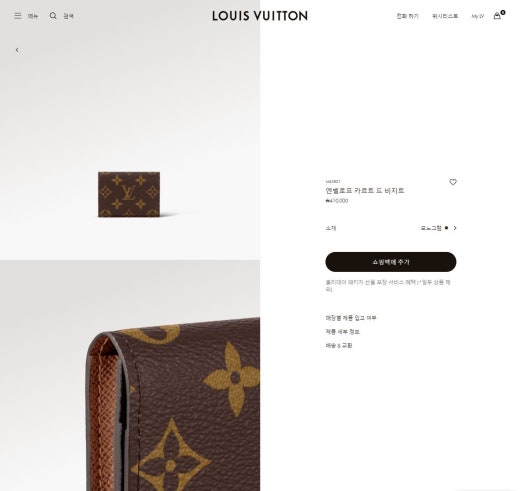The image size is (520, 491).
Task: Open the My LV account link
Action: (478, 16)
